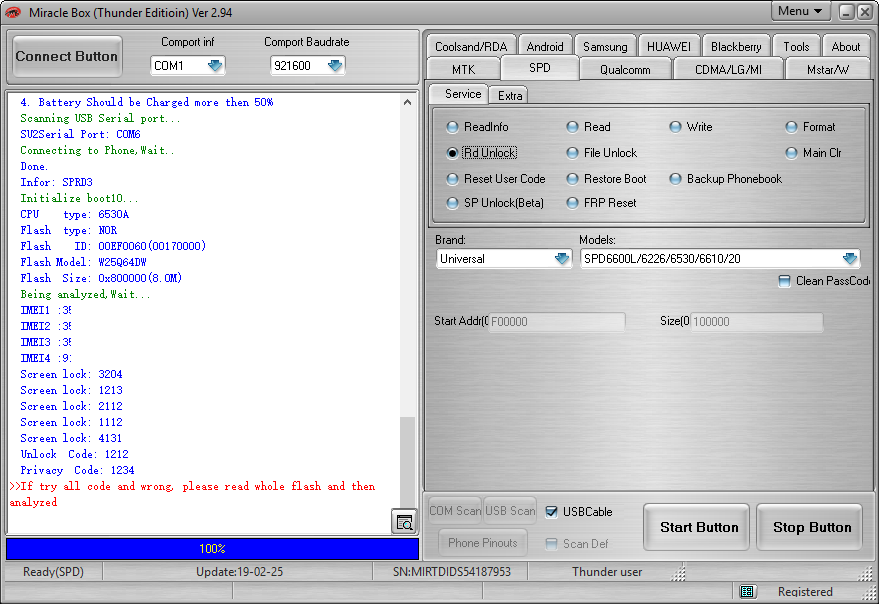Image resolution: width=879 pixels, height=604 pixels.
Task: Switch to the Qualcomm tab
Action: pyautogui.click(x=625, y=70)
